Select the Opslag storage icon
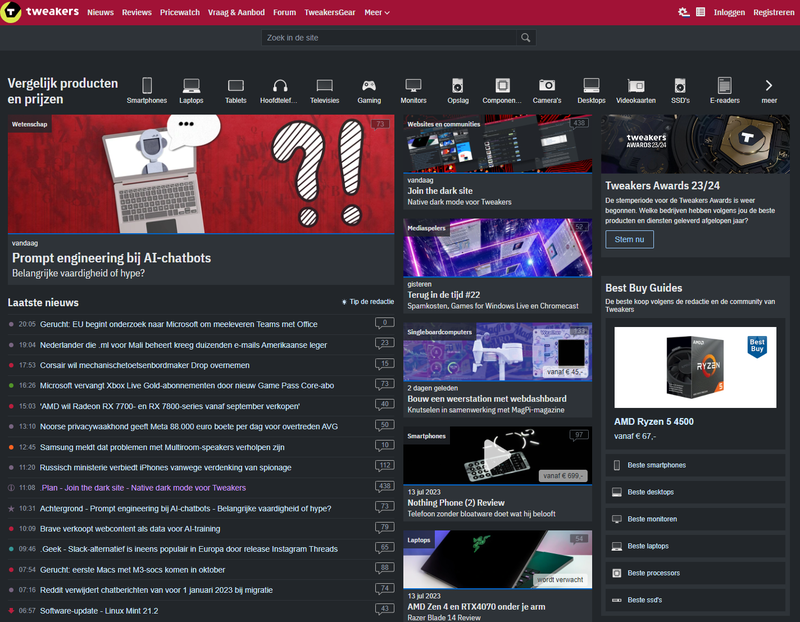 (x=458, y=85)
